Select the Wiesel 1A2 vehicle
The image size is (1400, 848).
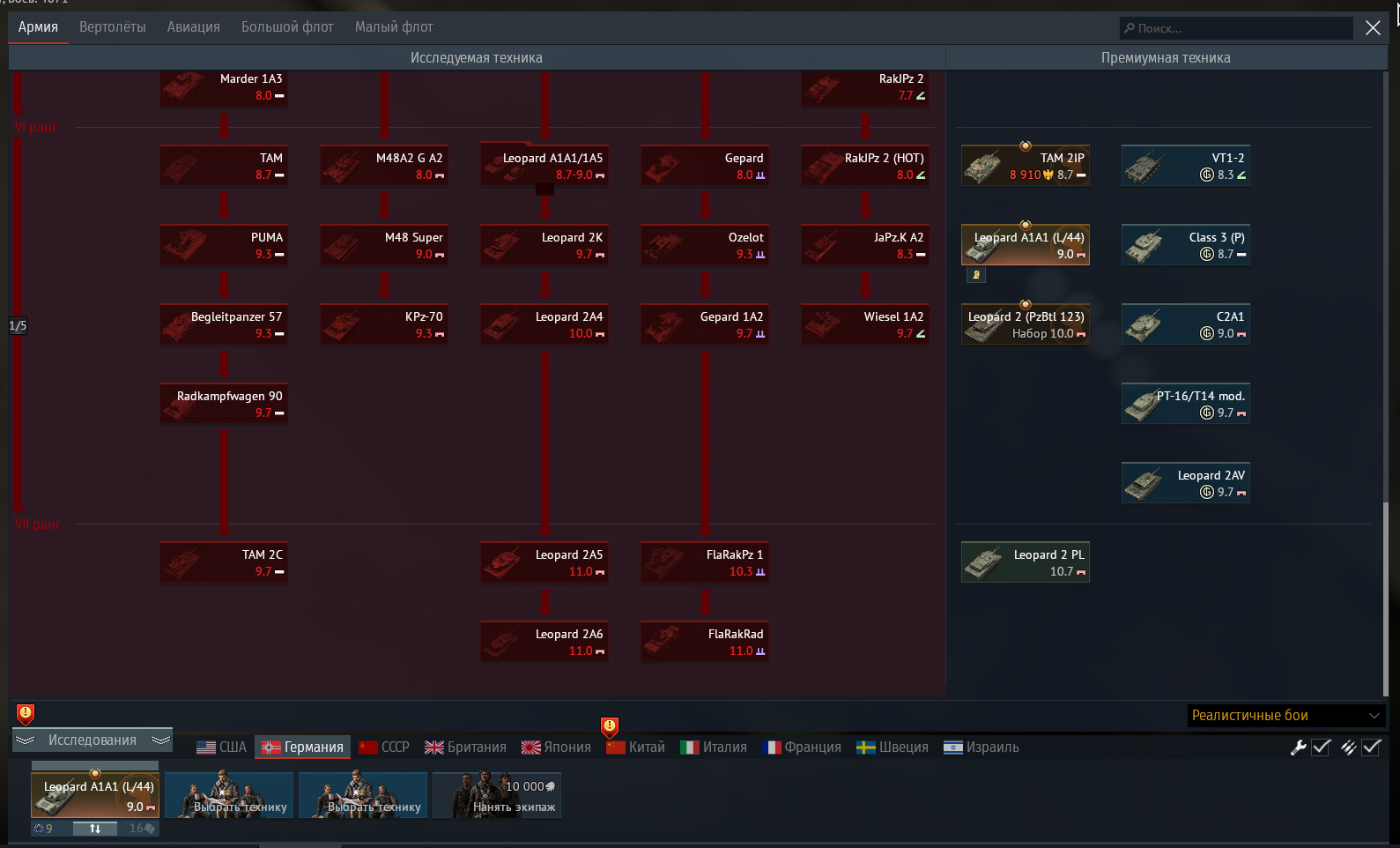[865, 324]
